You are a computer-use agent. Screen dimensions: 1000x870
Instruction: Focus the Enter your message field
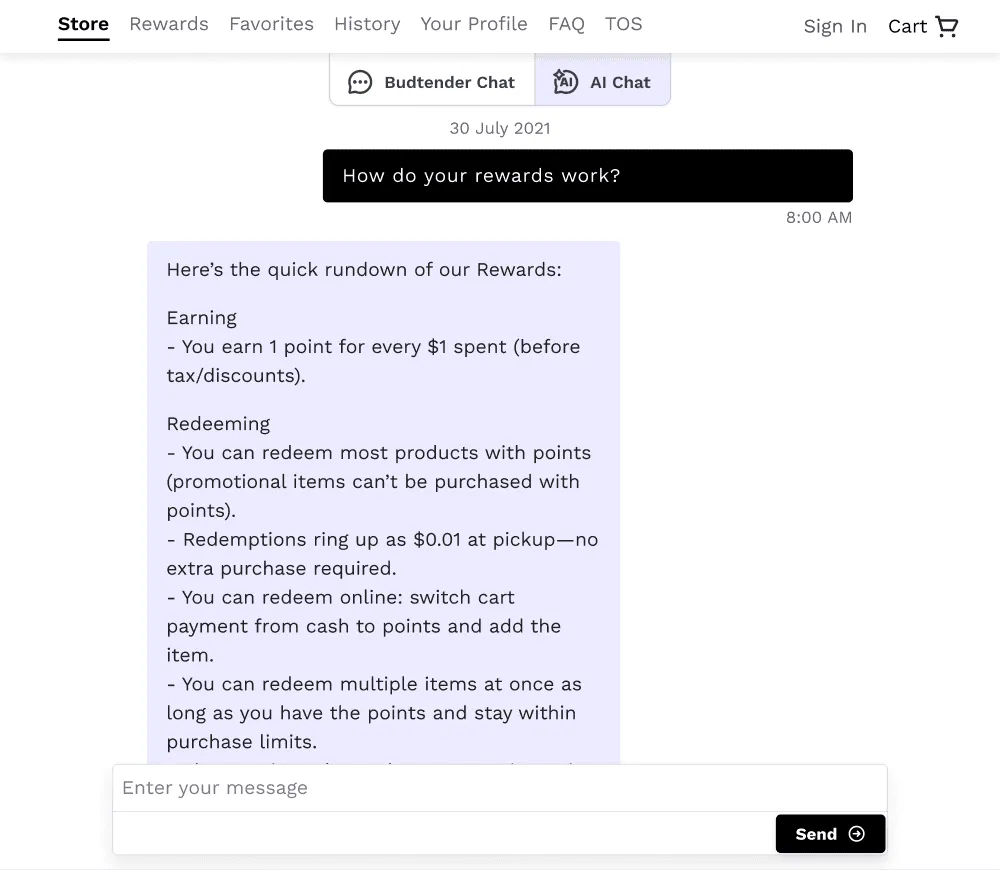[x=500, y=788]
